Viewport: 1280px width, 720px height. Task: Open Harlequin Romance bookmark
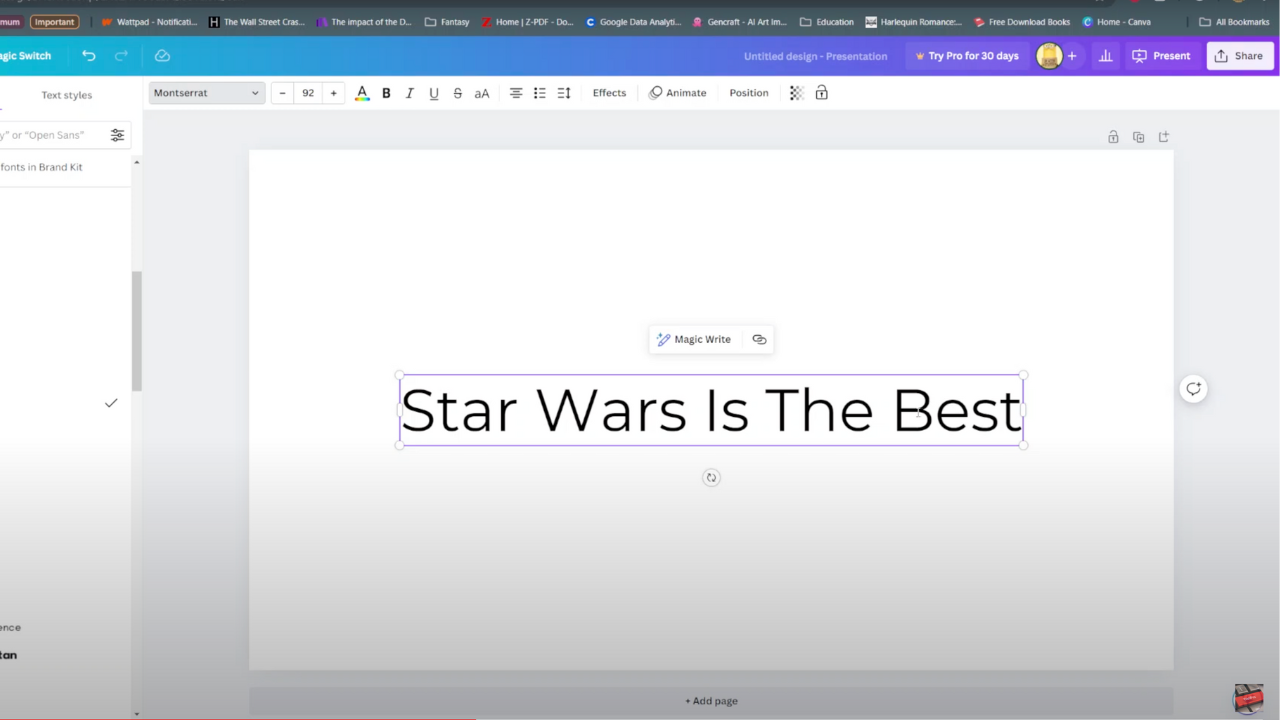tap(913, 22)
